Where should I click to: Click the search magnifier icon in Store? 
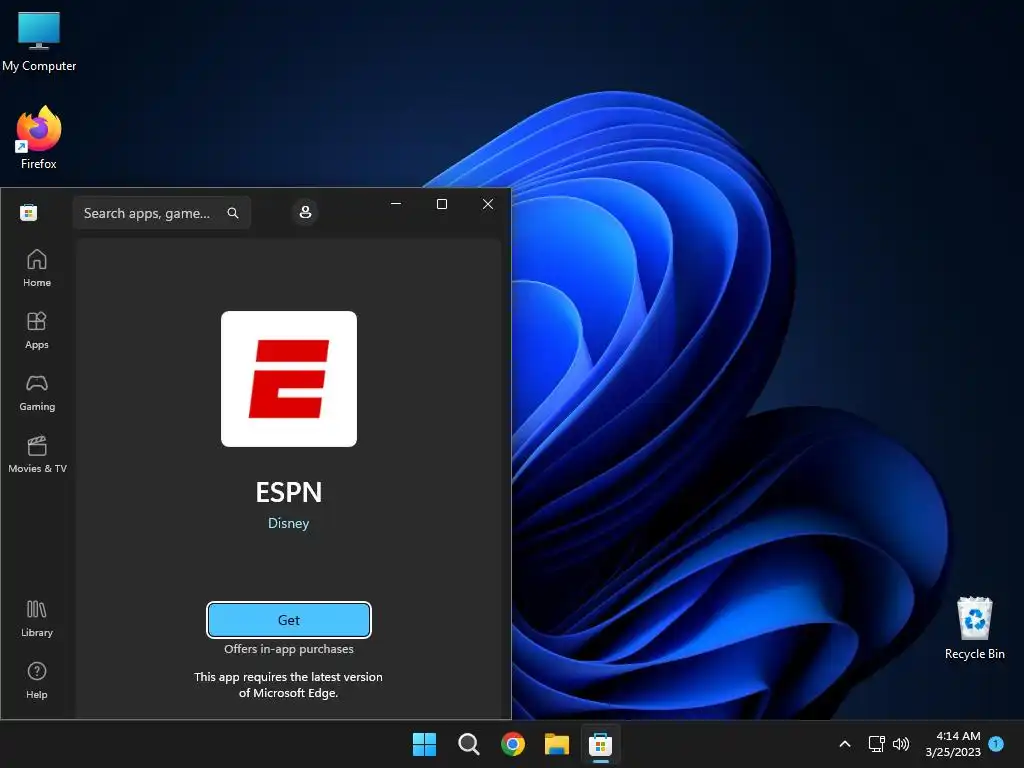click(x=232, y=213)
